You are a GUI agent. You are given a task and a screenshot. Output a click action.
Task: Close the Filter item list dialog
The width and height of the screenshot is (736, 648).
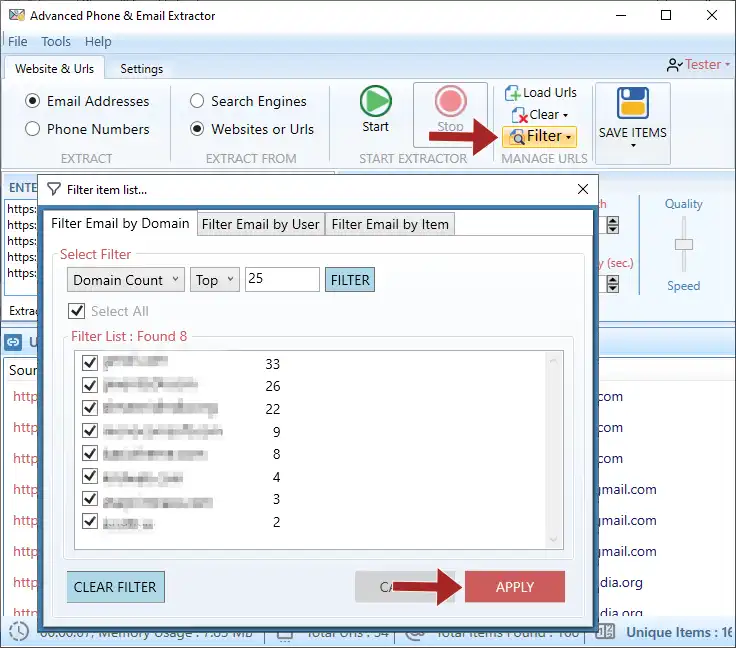pyautogui.click(x=583, y=189)
